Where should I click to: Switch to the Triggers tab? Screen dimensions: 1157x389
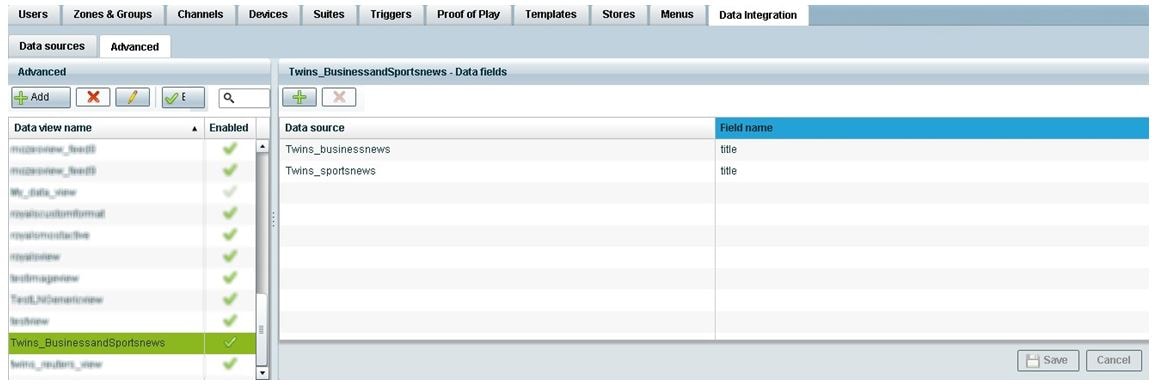click(391, 15)
